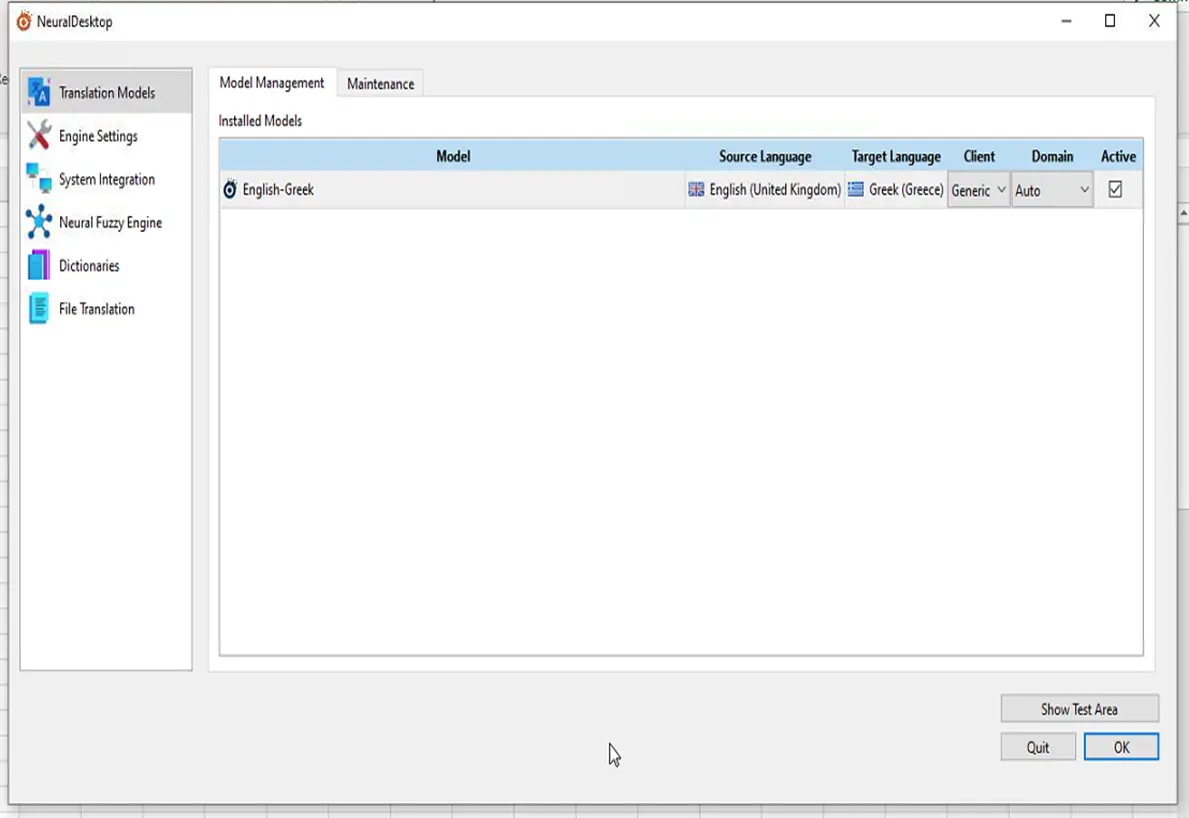The width and height of the screenshot is (1189, 818).
Task: Click the System Integration monitors icon
Action: coord(39,178)
